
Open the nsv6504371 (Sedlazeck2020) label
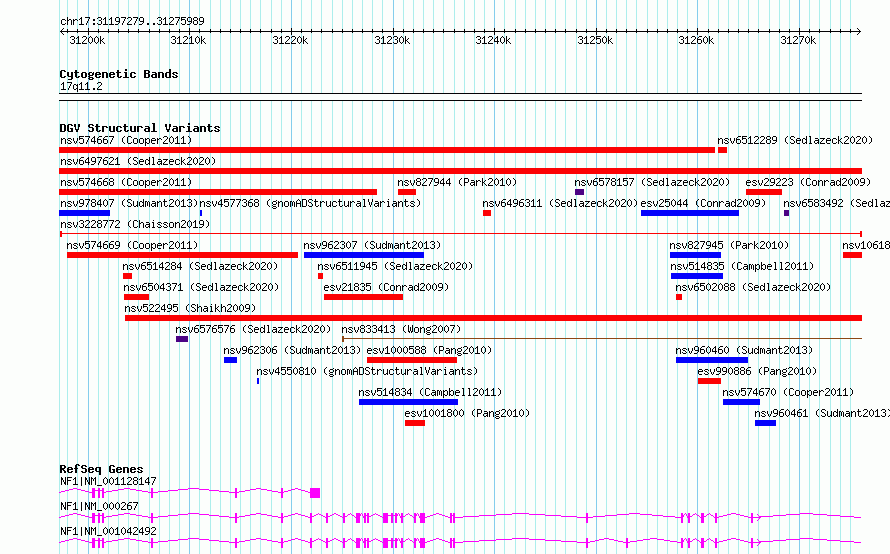[x=201, y=287]
